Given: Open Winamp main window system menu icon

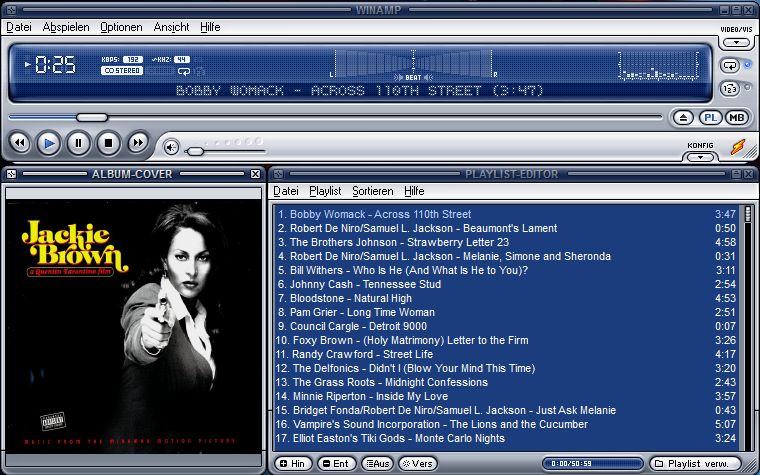Looking at the screenshot, I should [11, 10].
